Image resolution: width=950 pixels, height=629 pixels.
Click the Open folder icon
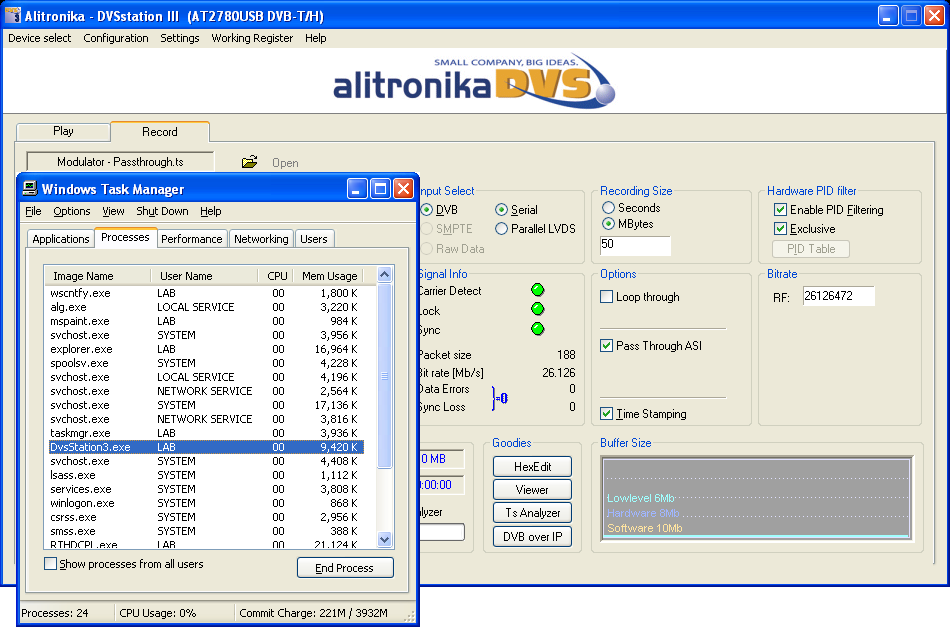pos(250,162)
